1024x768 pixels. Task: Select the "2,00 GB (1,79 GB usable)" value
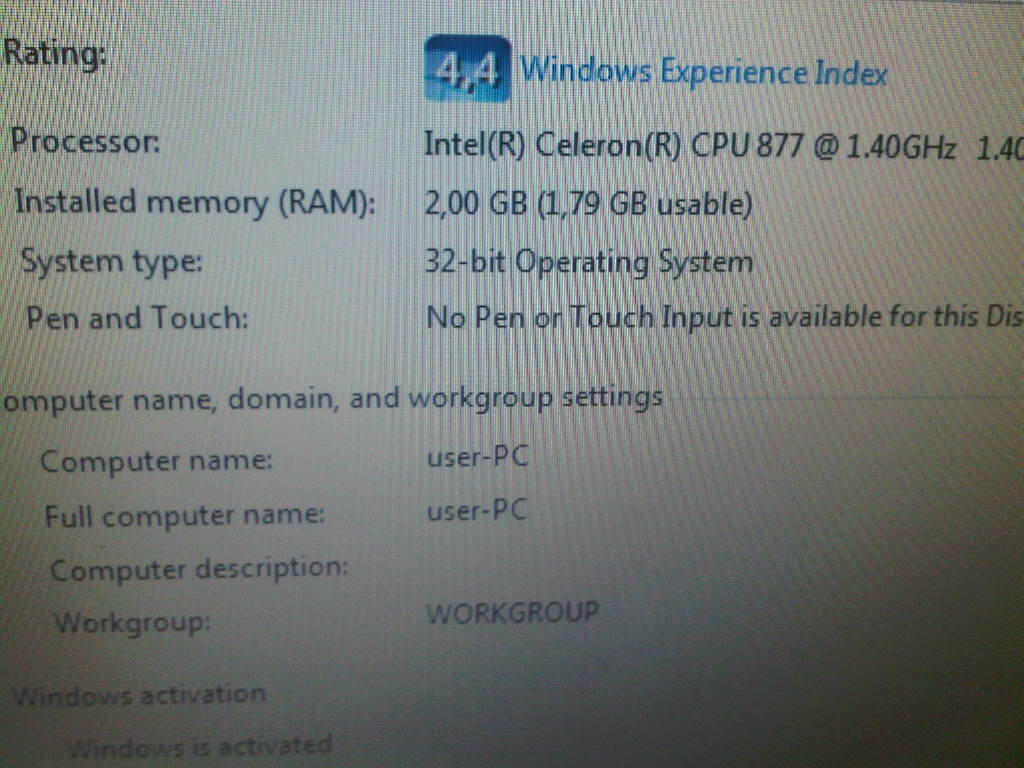588,204
